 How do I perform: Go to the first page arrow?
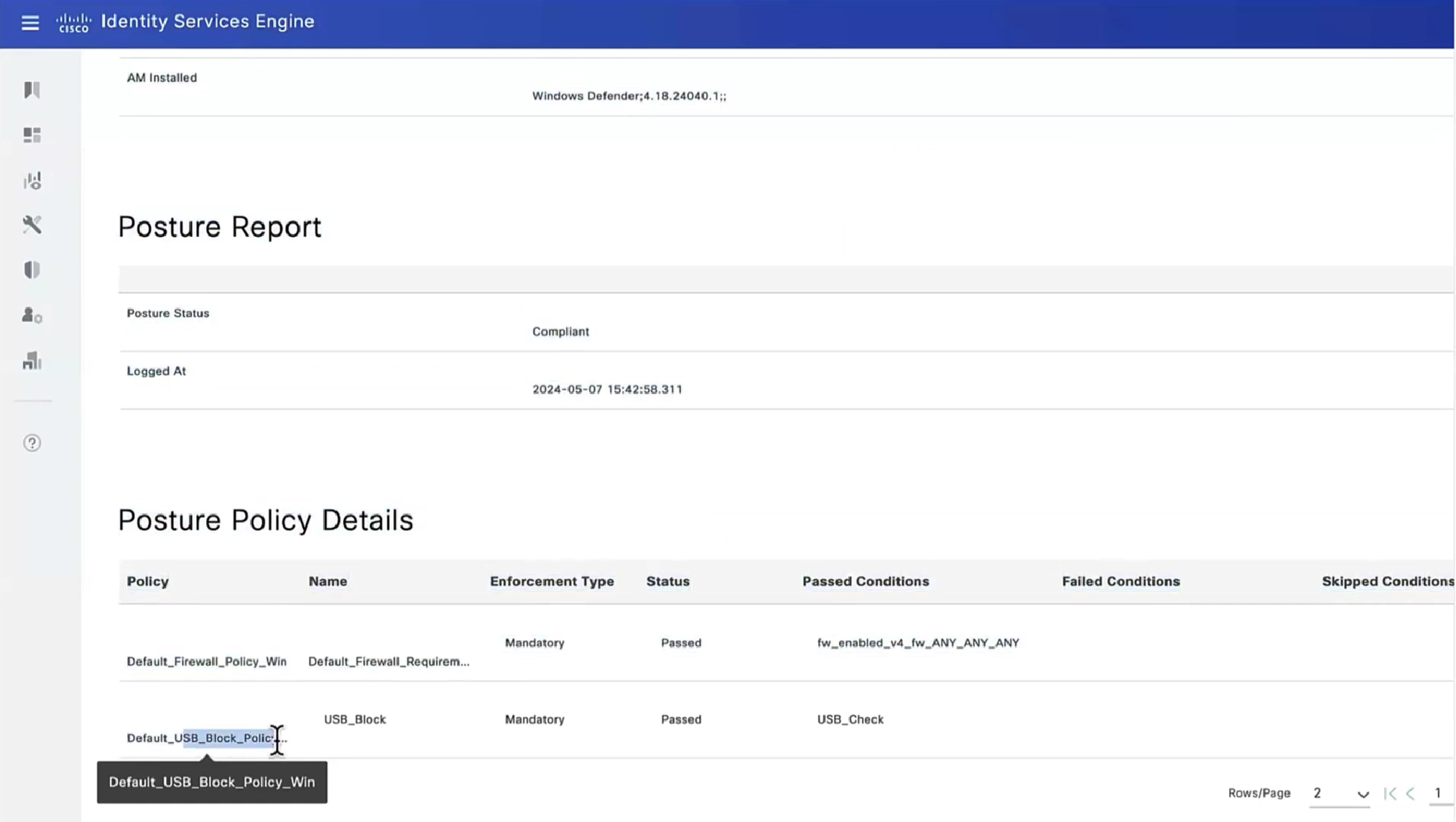[1390, 793]
